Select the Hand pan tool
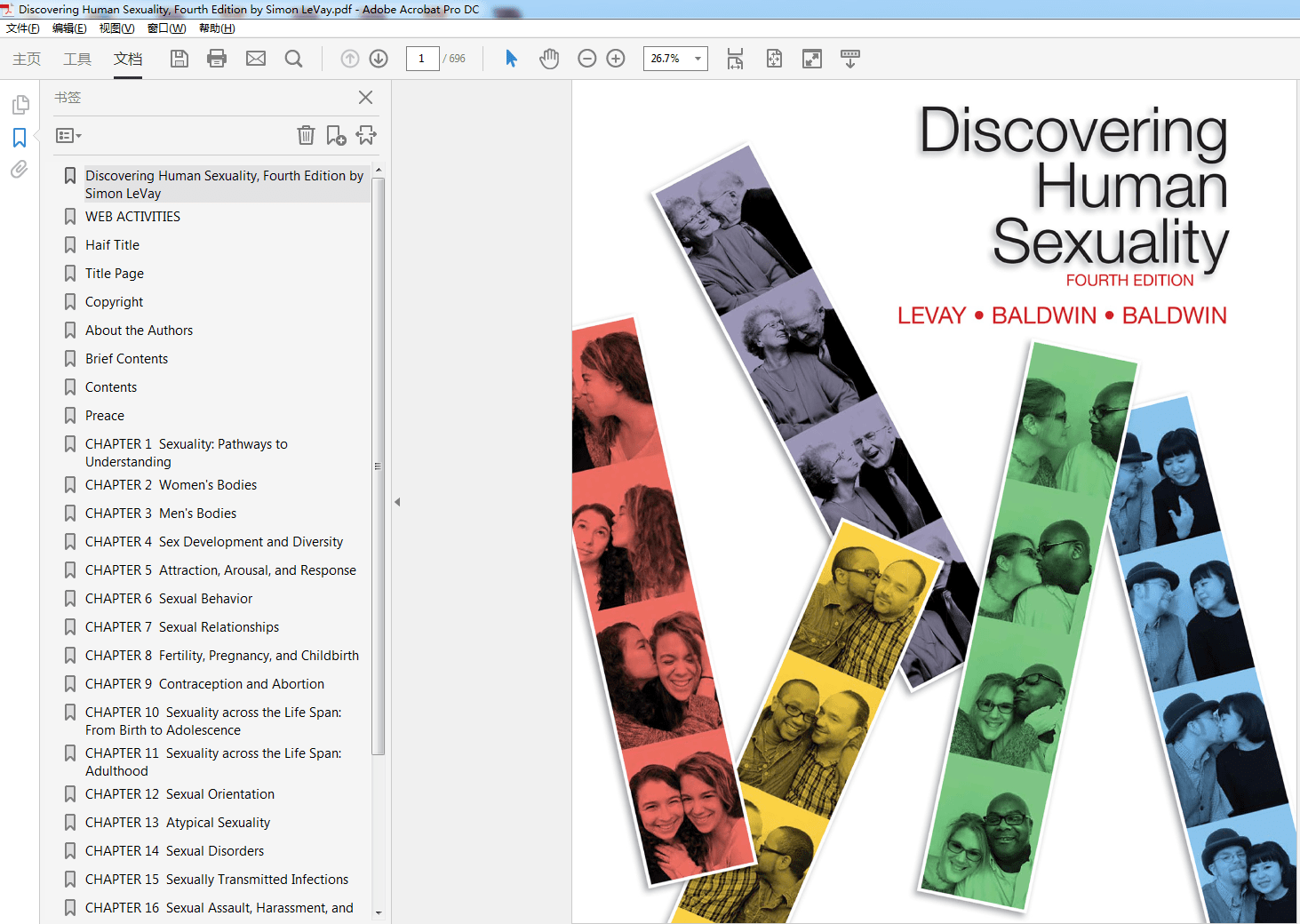Screen dimensions: 1300x924 click(549, 59)
